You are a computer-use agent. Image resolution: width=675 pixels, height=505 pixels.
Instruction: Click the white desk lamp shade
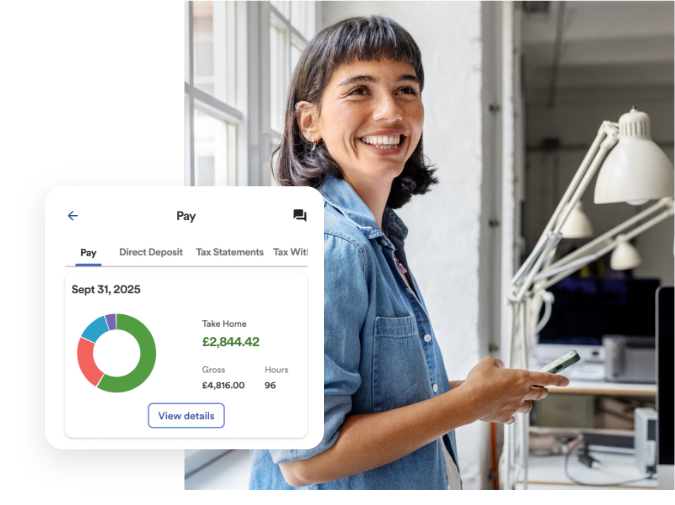[x=634, y=160]
